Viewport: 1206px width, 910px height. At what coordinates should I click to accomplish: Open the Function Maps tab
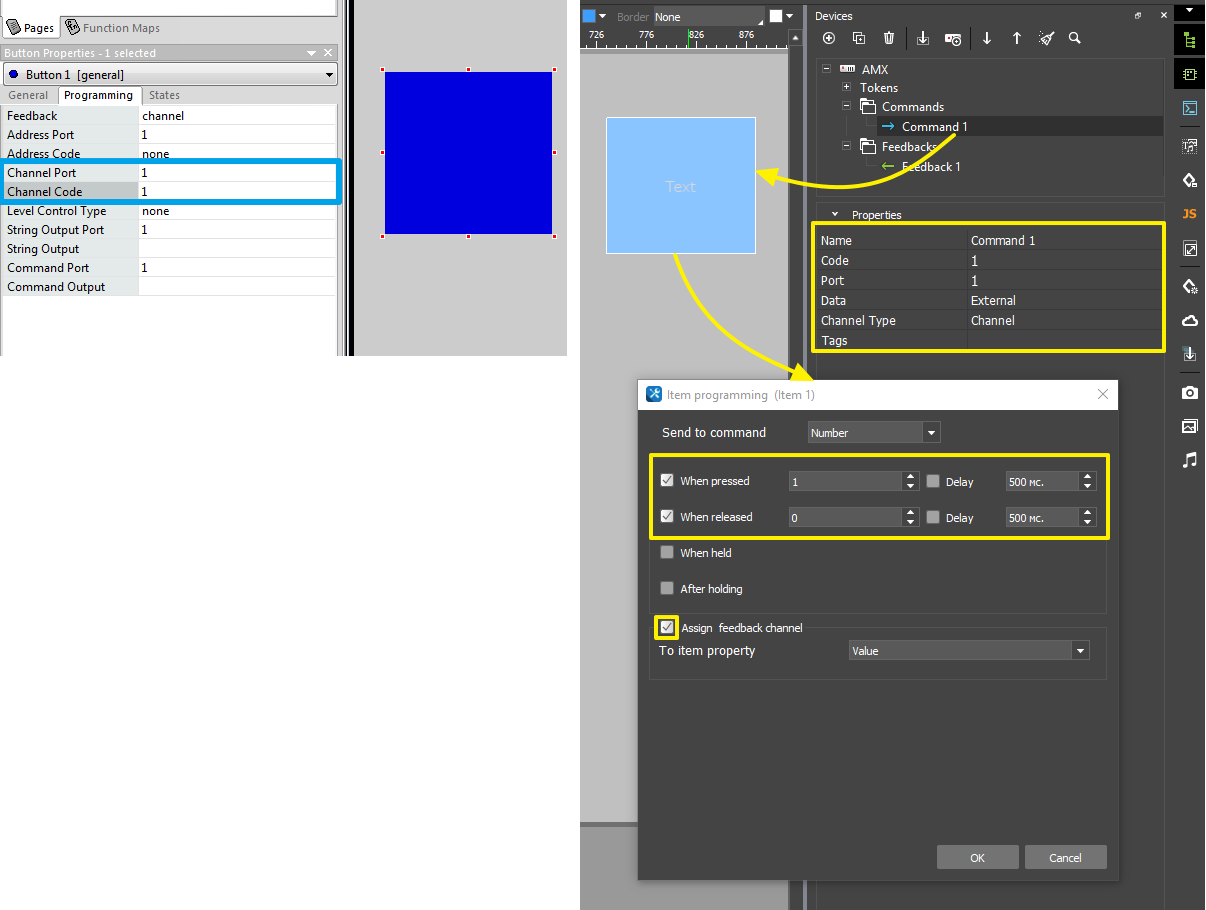click(x=112, y=28)
